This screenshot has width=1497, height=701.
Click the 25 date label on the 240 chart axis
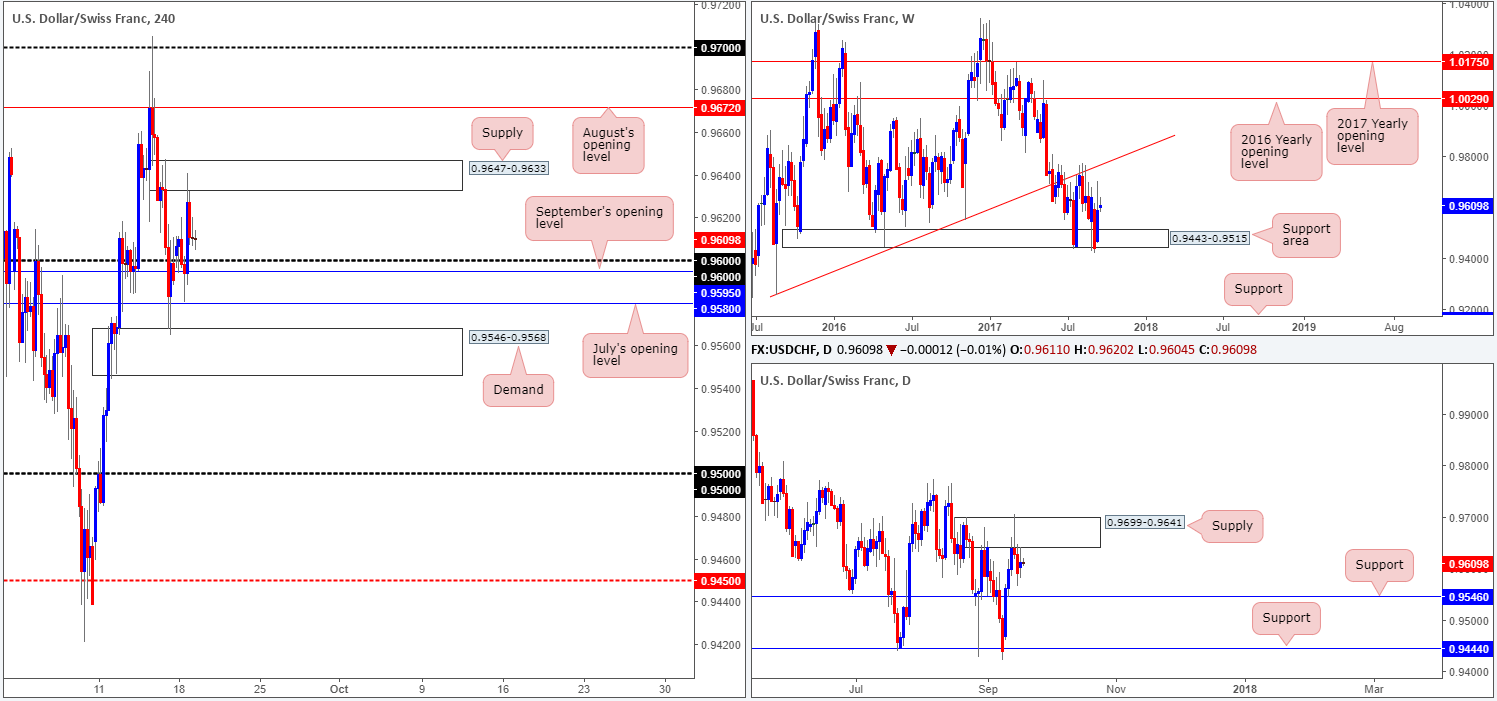point(260,689)
